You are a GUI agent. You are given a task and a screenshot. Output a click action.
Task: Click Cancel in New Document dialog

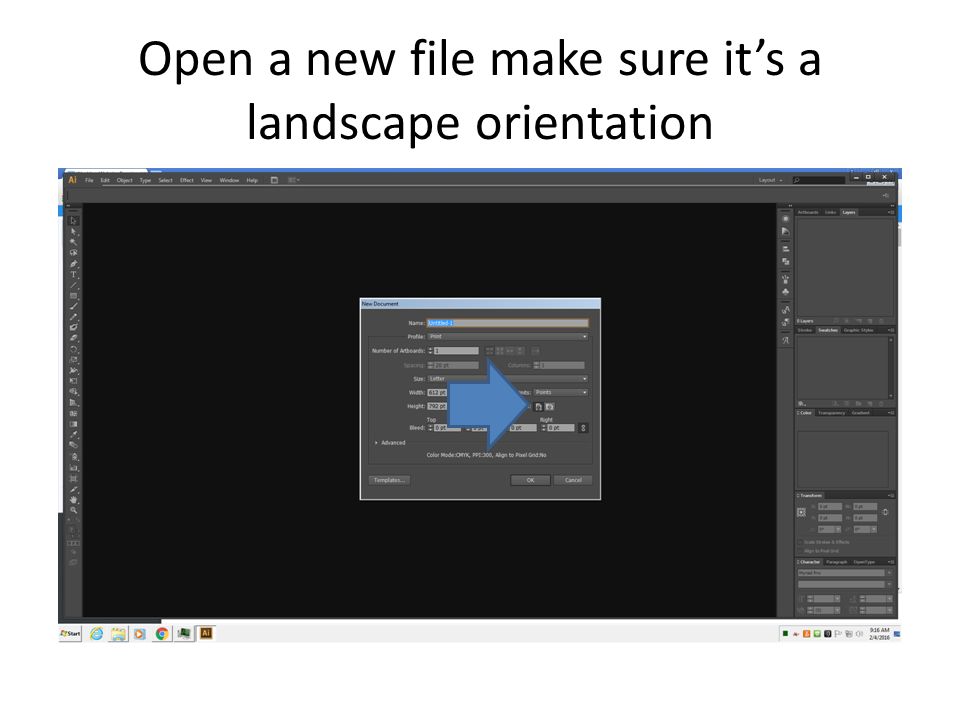[x=573, y=480]
